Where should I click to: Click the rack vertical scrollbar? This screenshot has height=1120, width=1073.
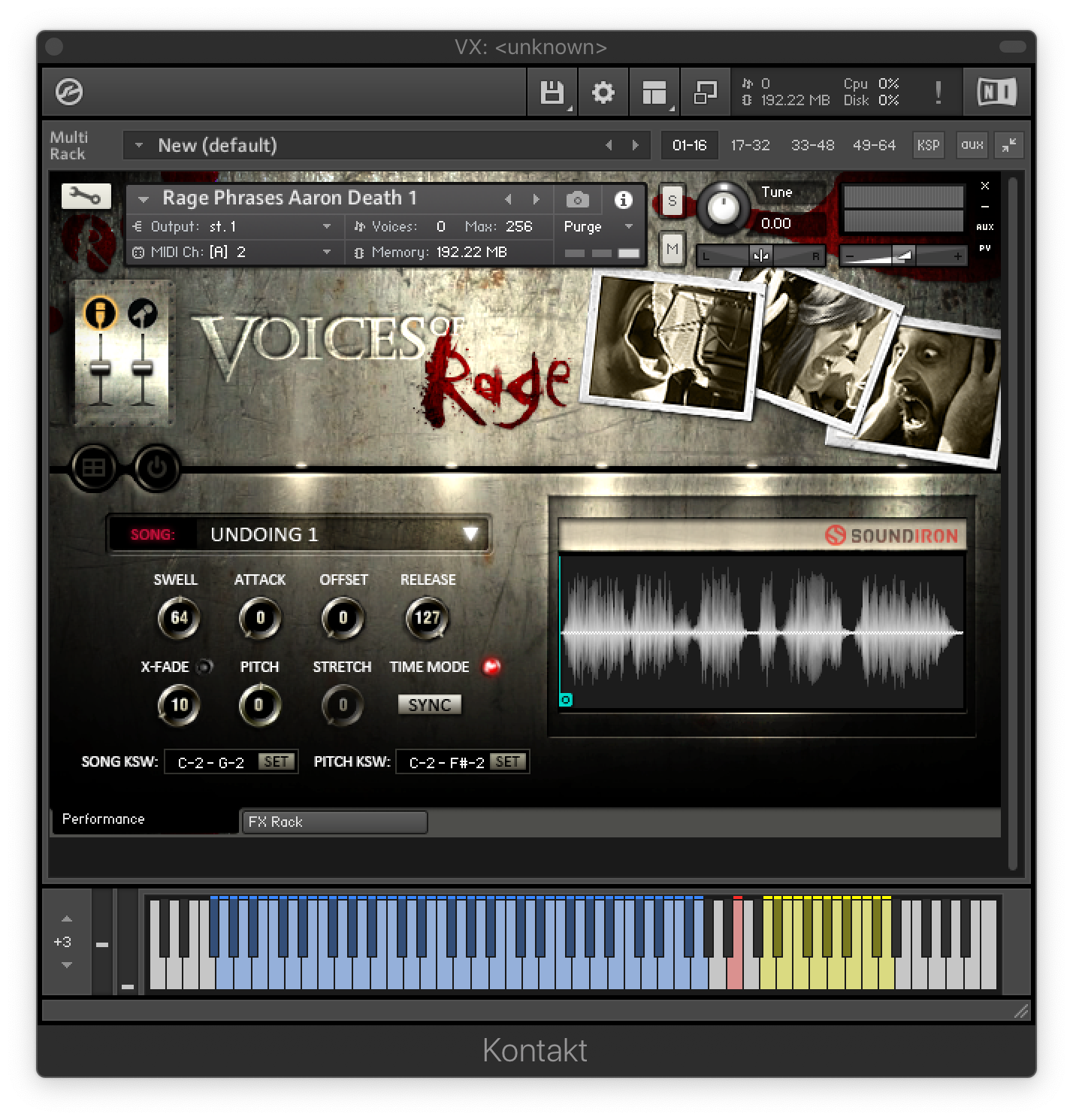pyautogui.click(x=1012, y=524)
